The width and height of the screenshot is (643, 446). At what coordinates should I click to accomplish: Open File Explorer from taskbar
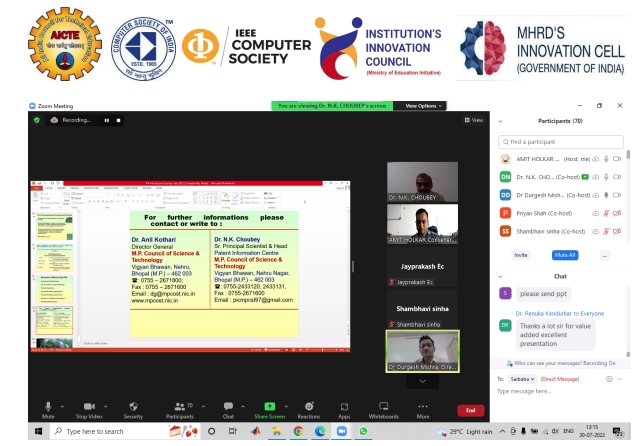276,431
